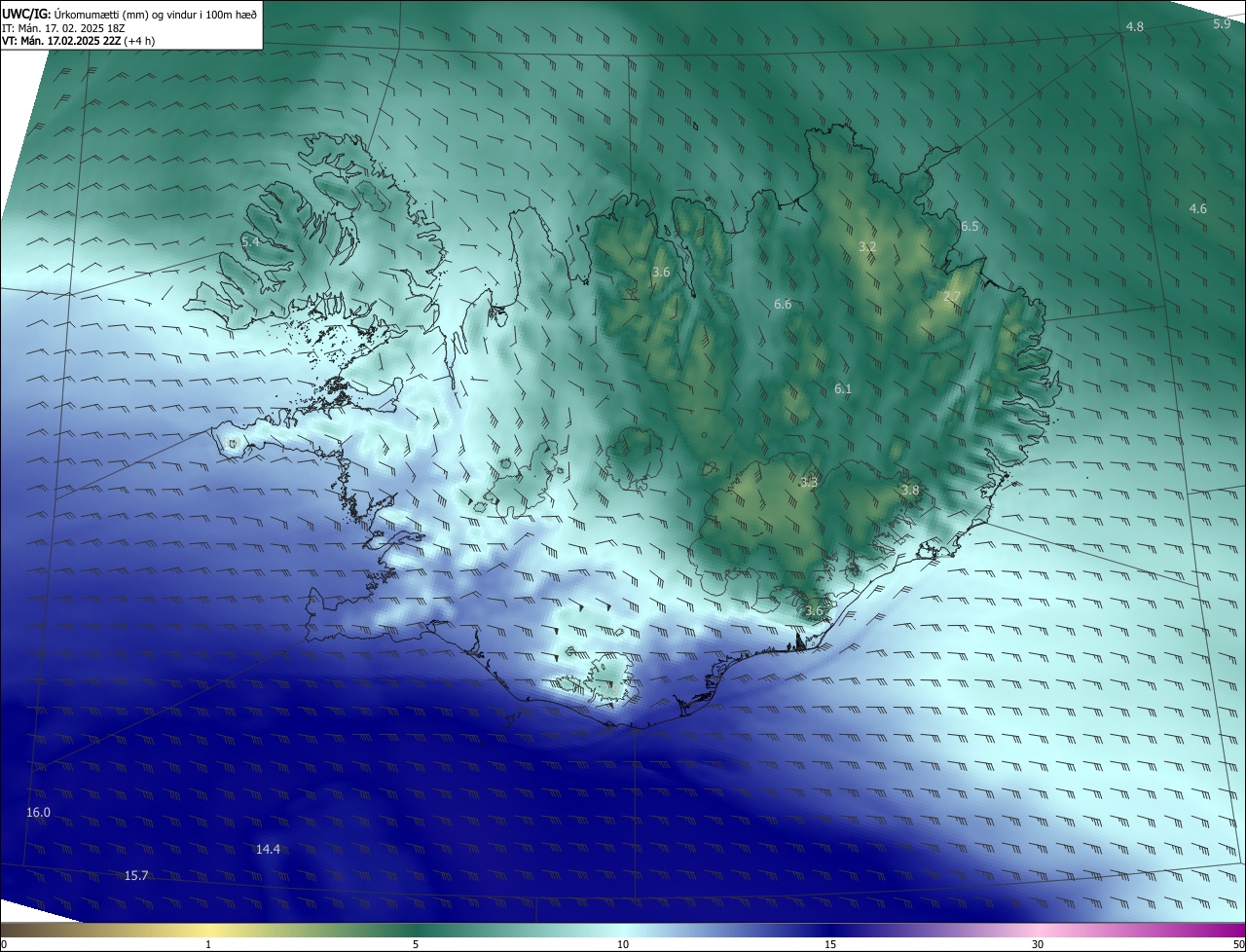Click the valid time line 'VT: Mán. 17.02.2025 22Z (+4 h)'

point(79,41)
